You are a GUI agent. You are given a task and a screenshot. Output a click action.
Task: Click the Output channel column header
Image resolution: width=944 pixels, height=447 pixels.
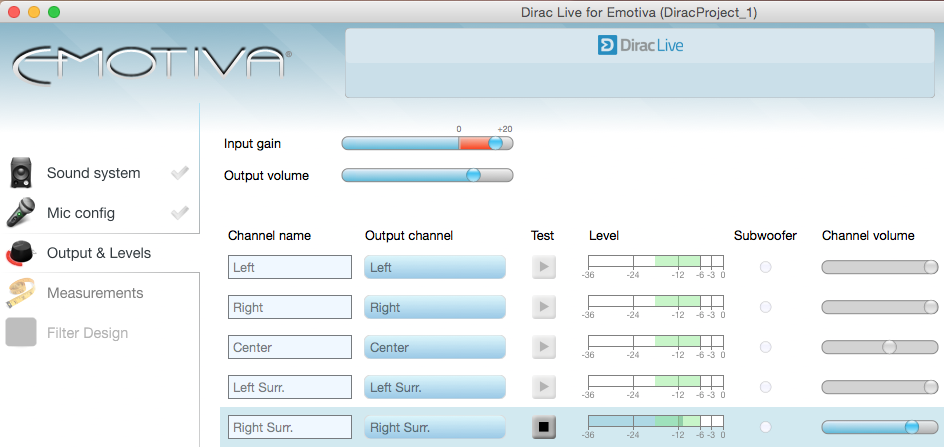(x=409, y=236)
